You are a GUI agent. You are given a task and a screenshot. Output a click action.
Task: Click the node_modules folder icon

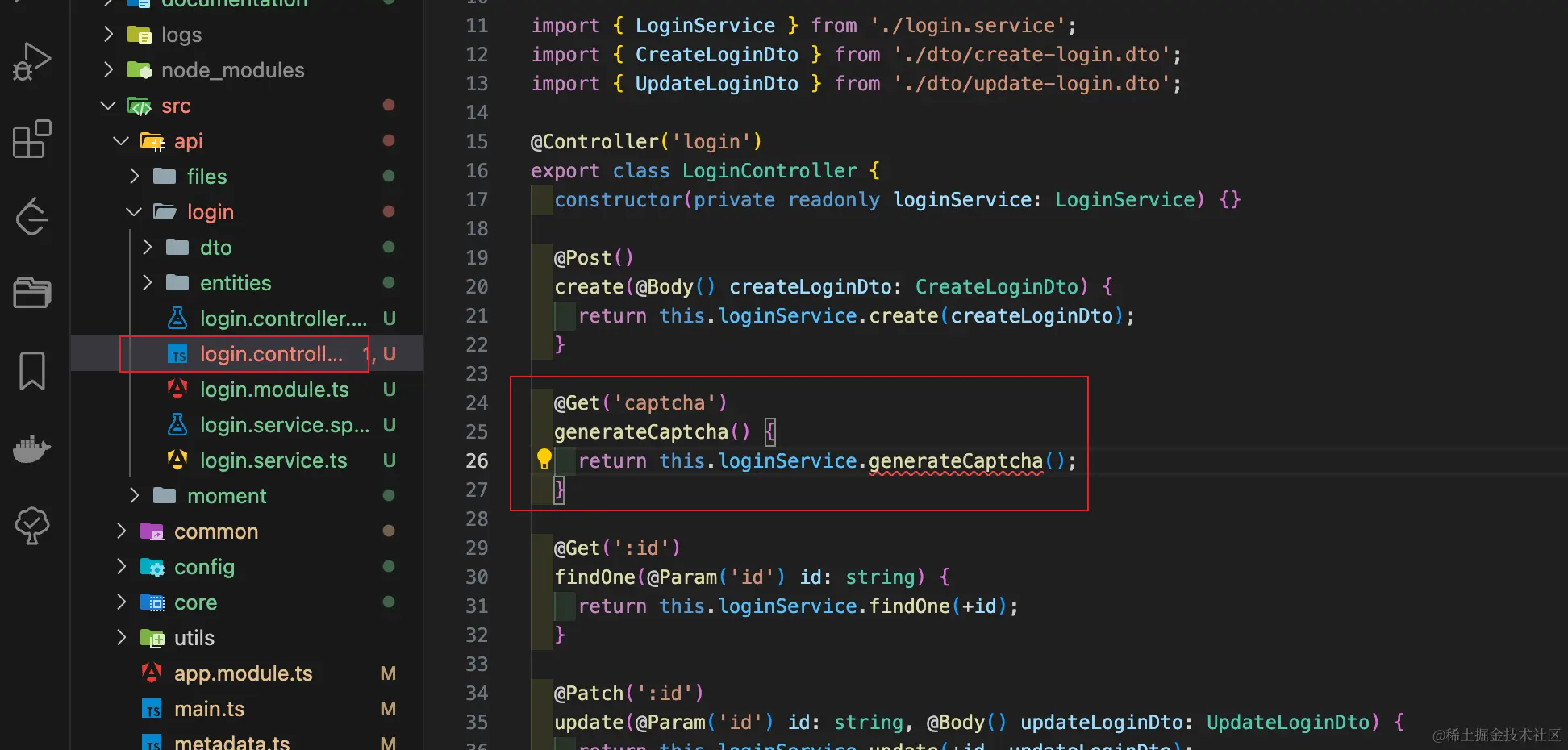(140, 70)
